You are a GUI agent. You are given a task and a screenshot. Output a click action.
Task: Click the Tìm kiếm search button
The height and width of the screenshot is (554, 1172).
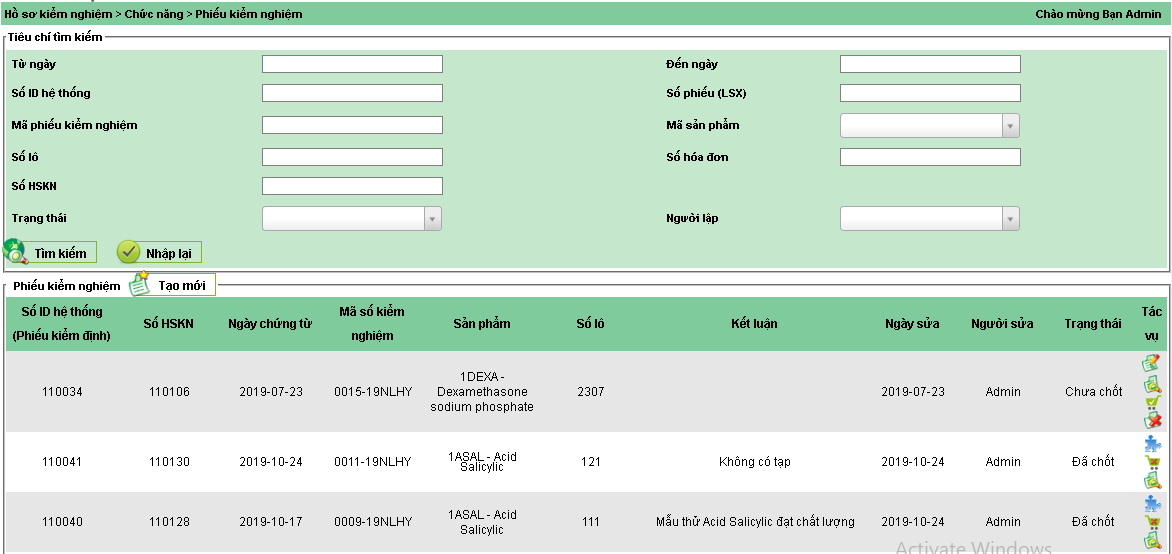[50, 253]
